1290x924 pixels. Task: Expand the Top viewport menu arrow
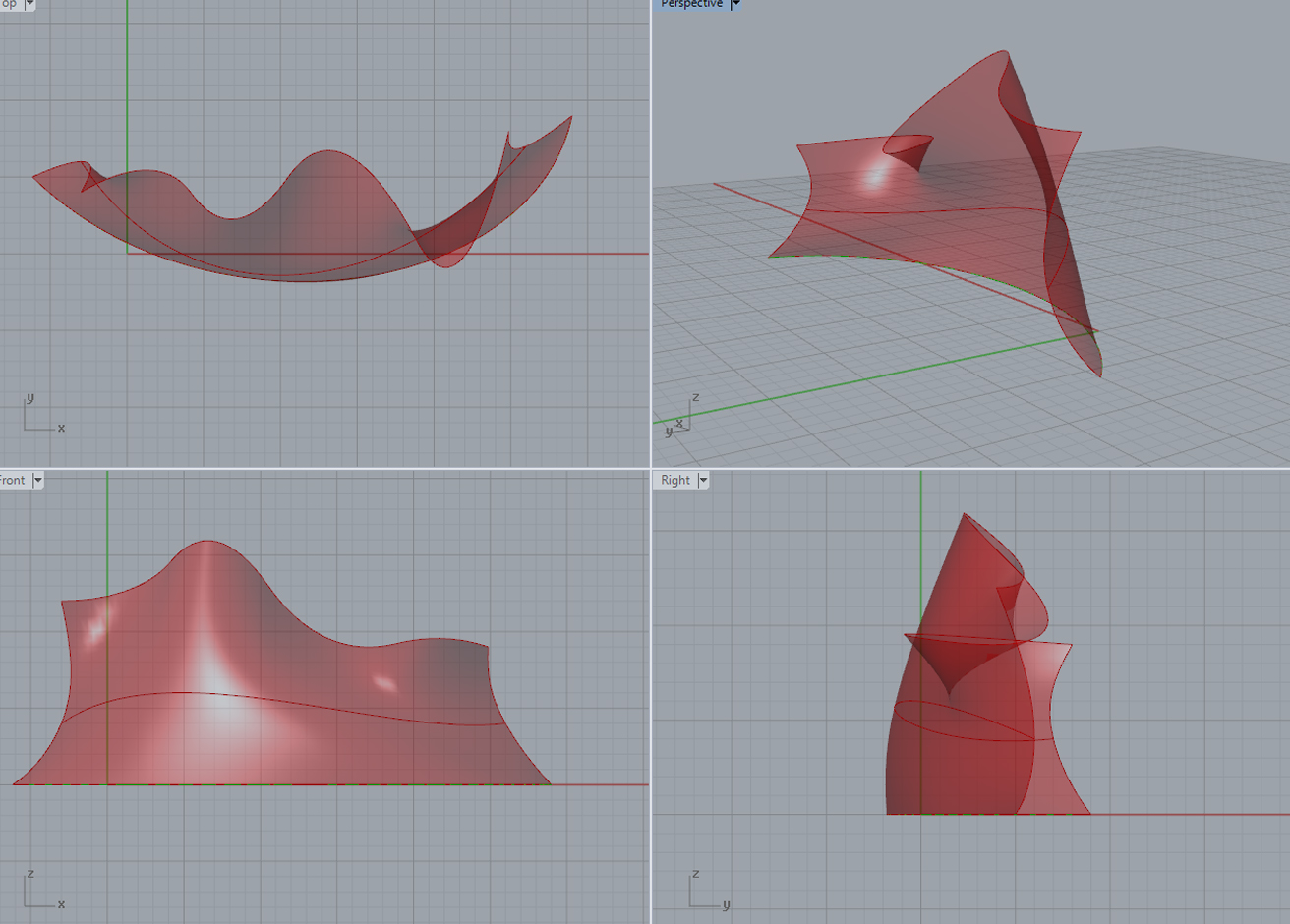29,4
